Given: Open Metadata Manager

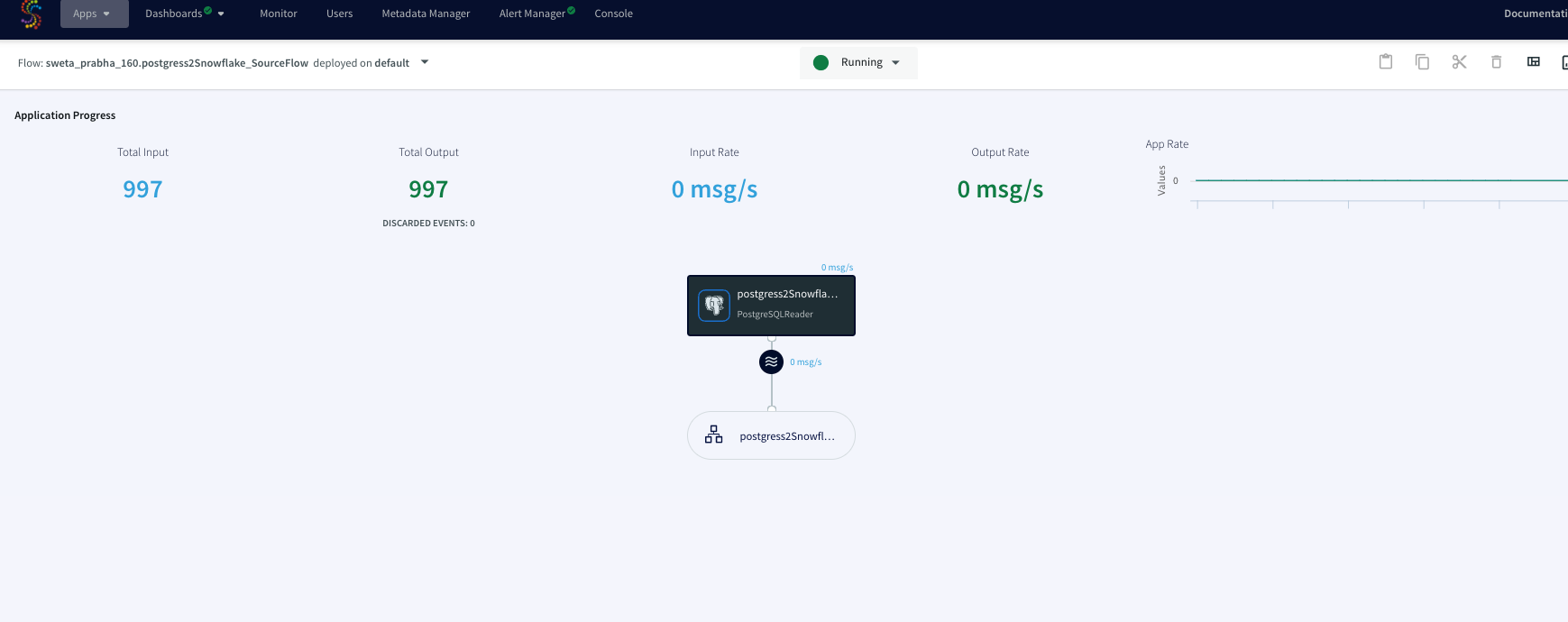Looking at the screenshot, I should (x=426, y=14).
